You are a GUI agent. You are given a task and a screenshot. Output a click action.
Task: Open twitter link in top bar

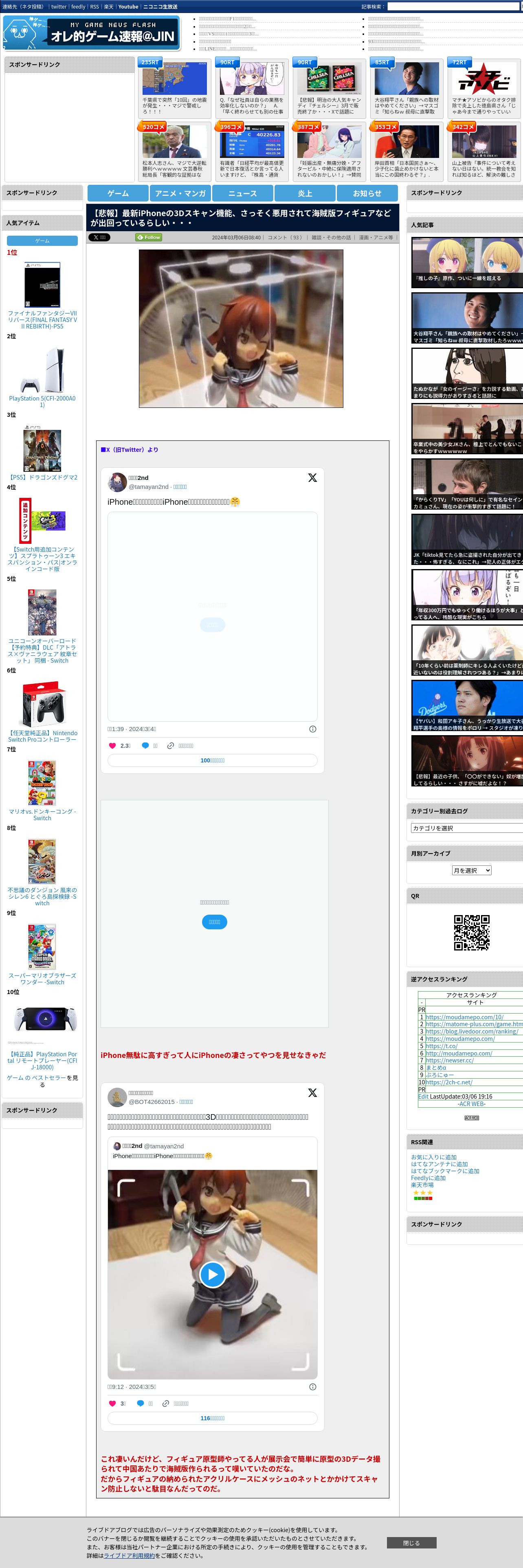(x=58, y=7)
